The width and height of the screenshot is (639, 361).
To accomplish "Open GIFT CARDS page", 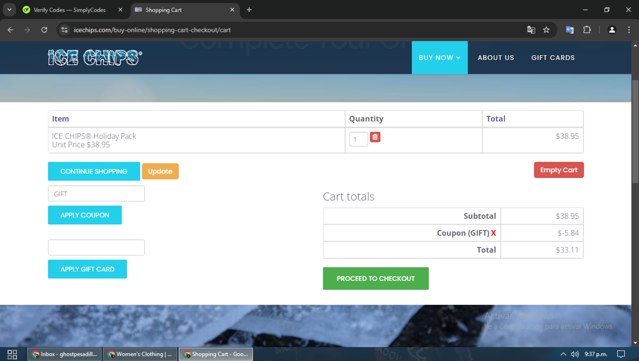I will click(553, 57).
